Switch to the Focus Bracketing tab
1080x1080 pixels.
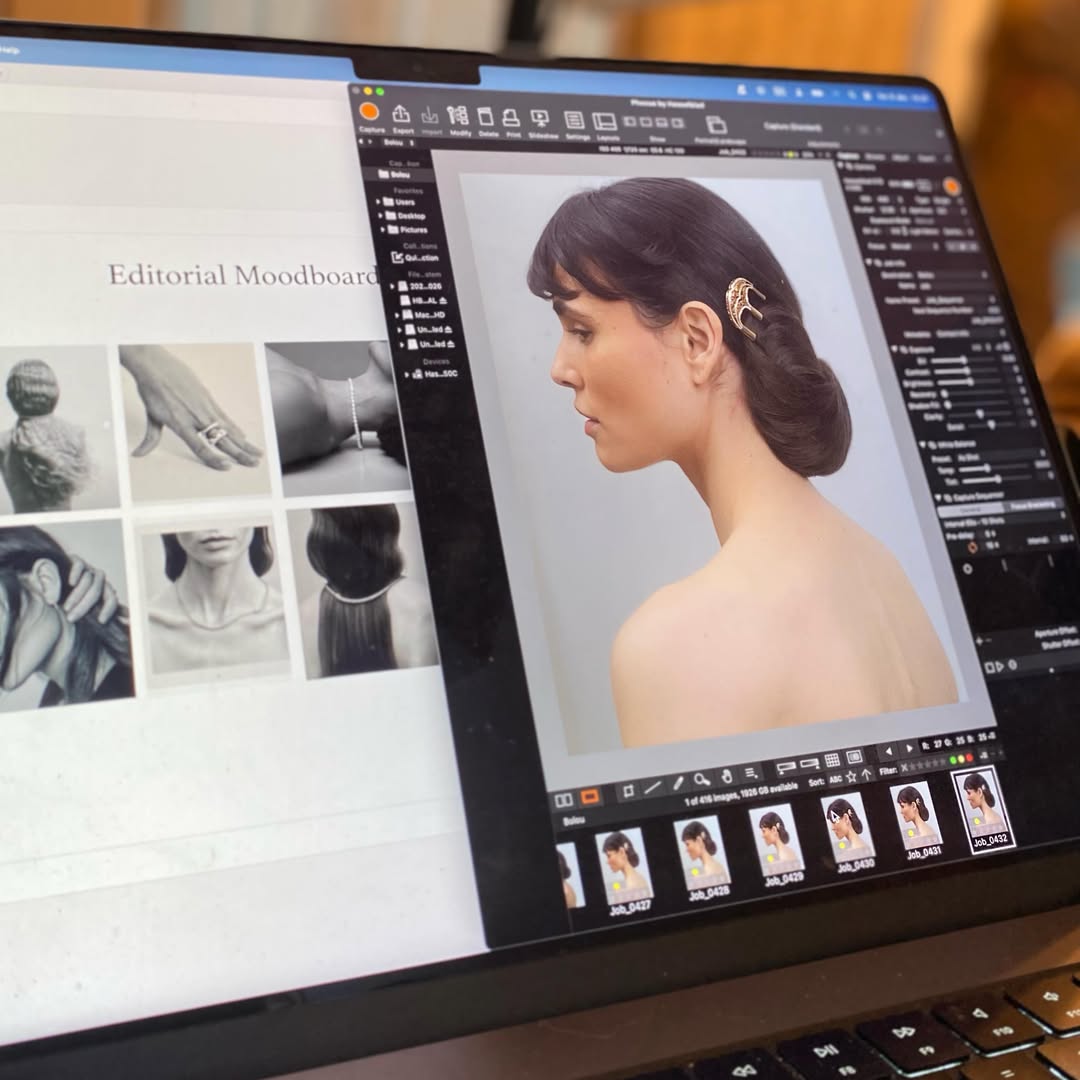point(1032,505)
